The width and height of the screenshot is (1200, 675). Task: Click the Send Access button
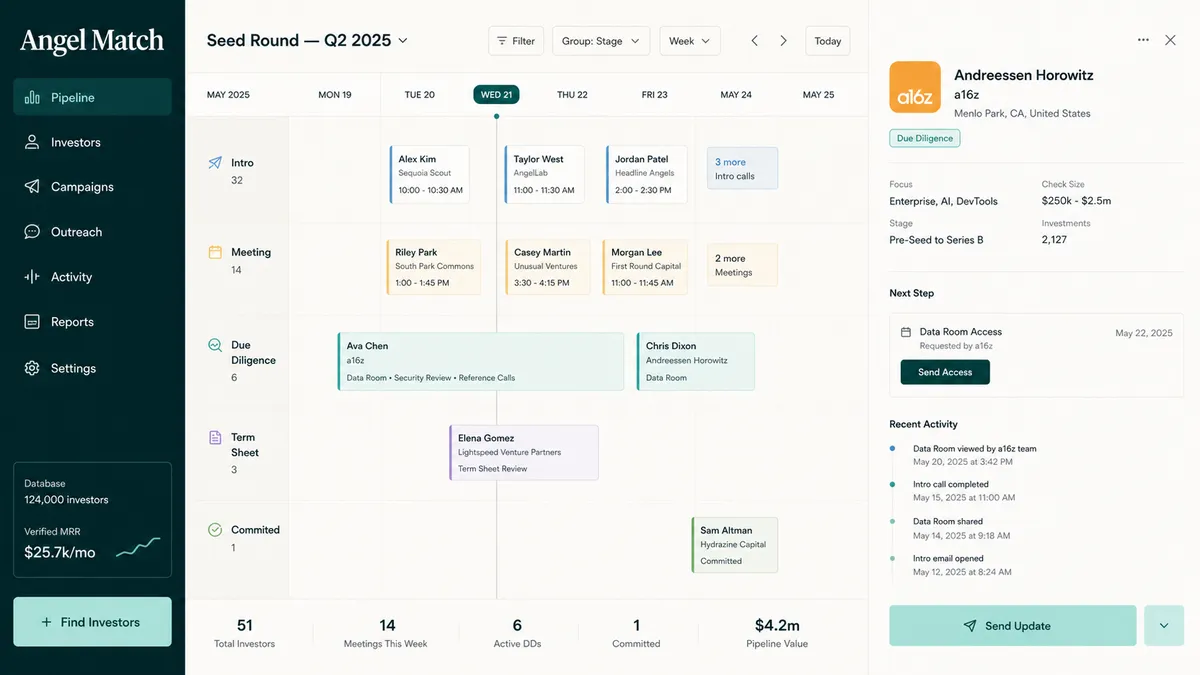pyautogui.click(x=945, y=372)
